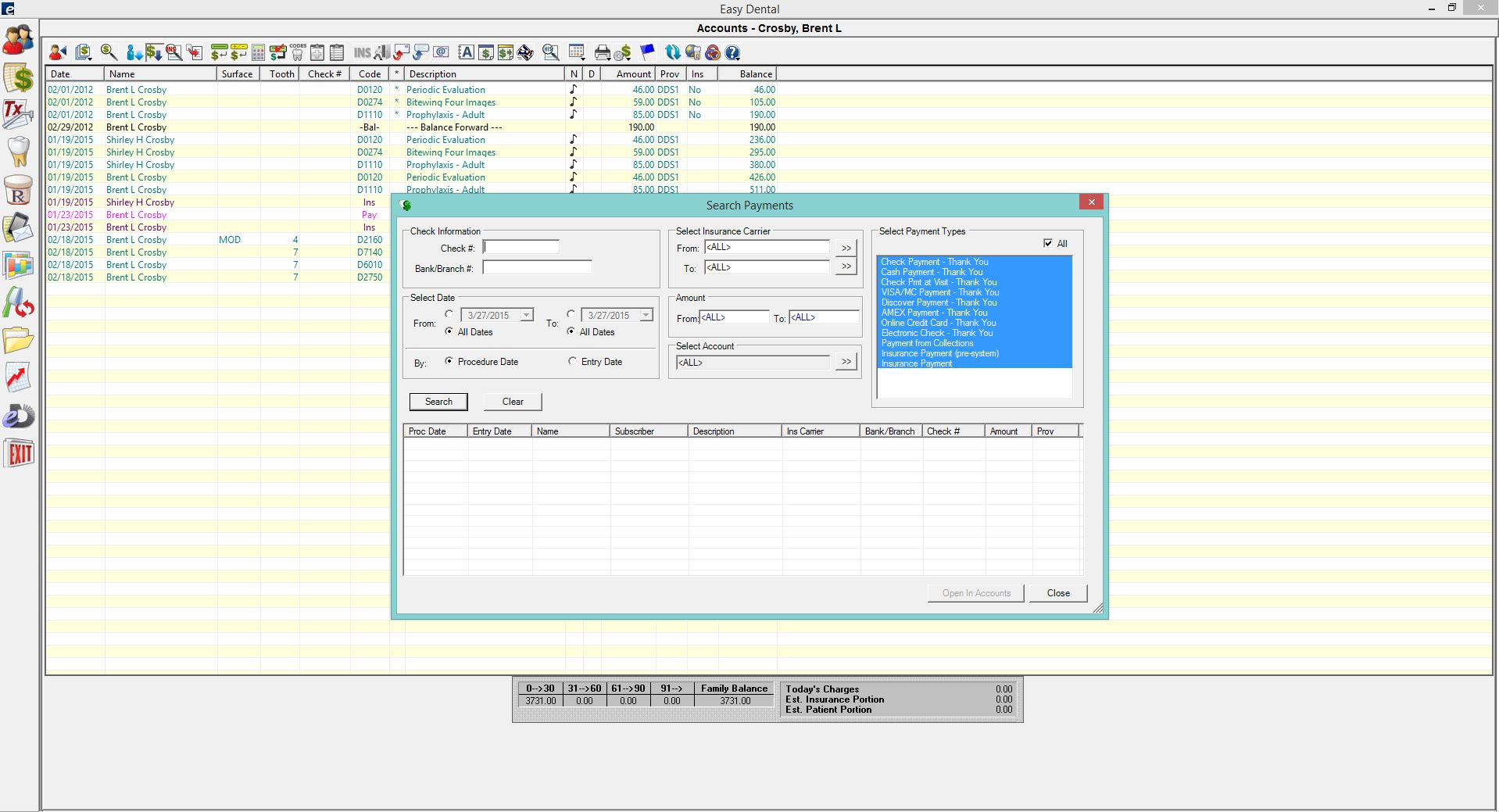Close the Search Payments dialog with red X

tap(1091, 202)
